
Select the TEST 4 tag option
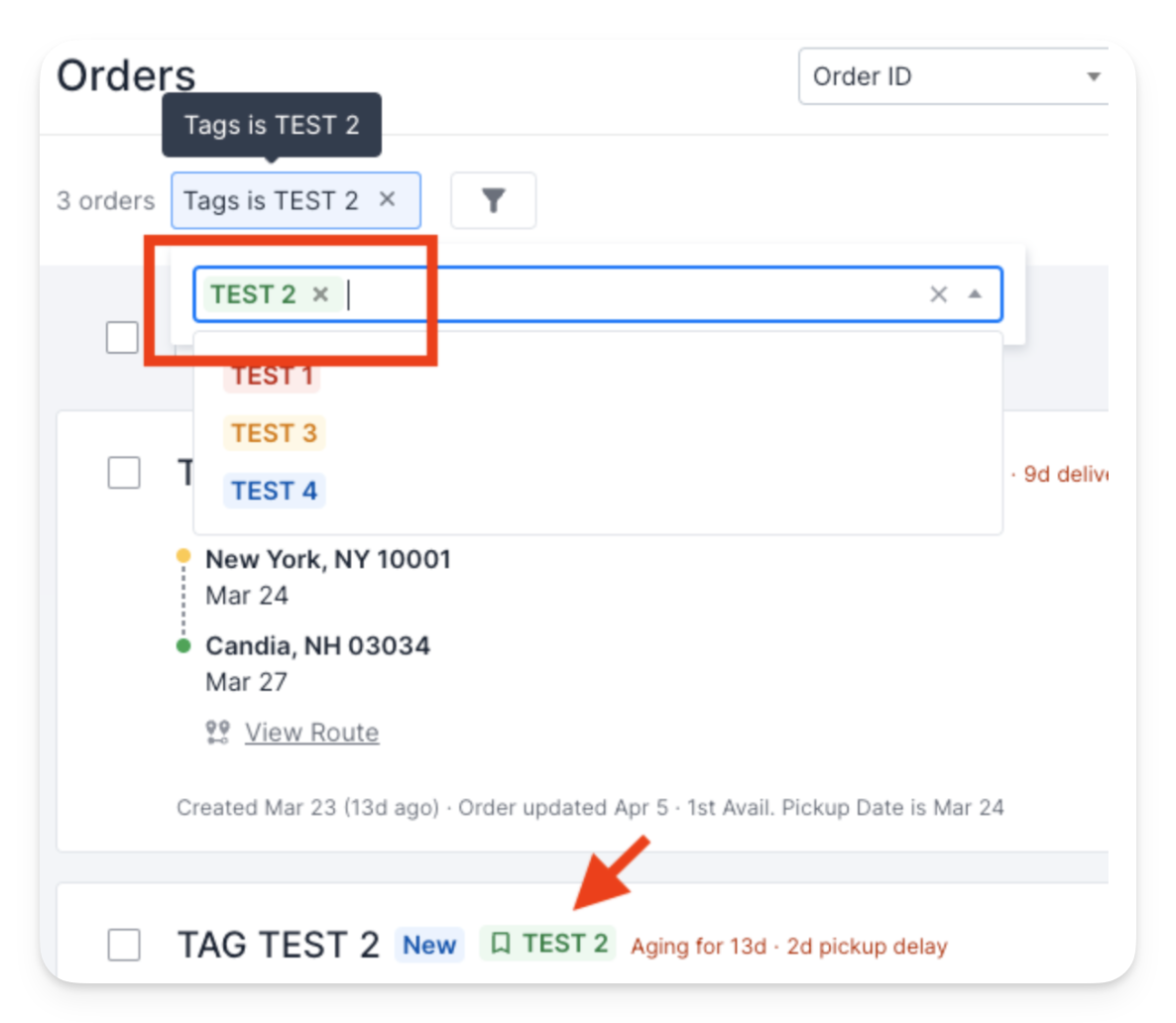pos(274,491)
